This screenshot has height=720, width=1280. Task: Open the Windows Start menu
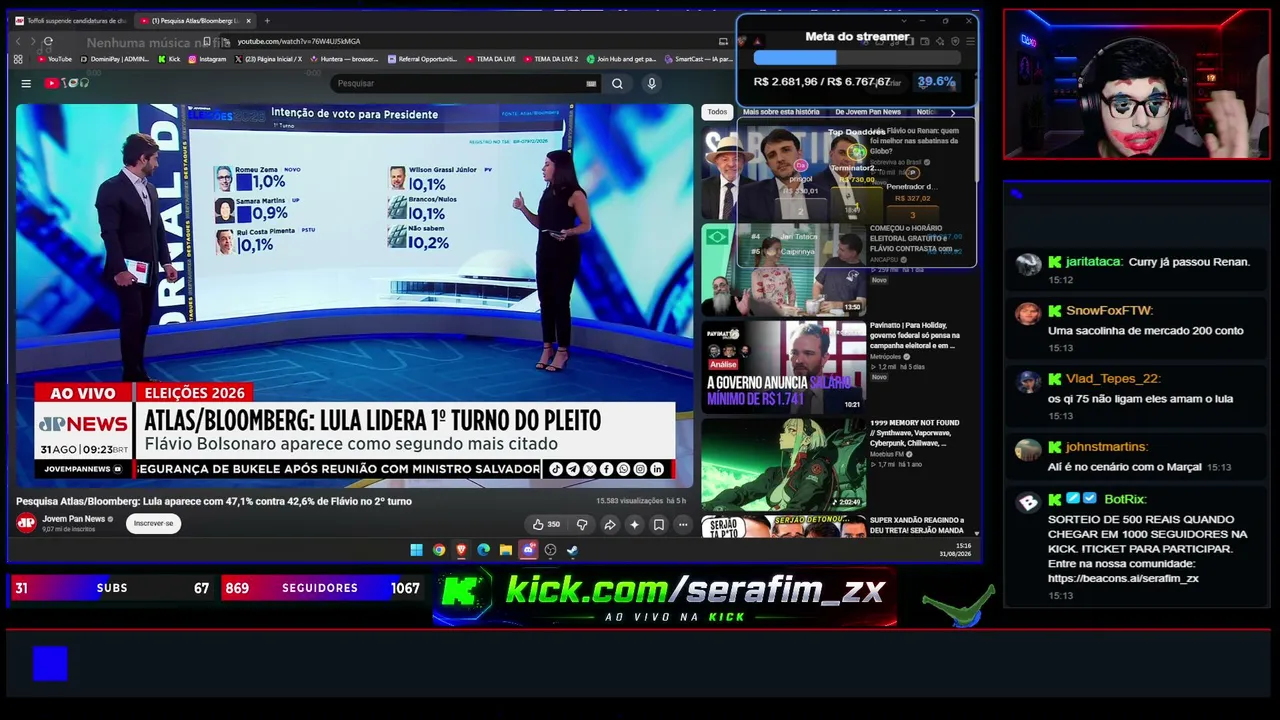pos(416,550)
